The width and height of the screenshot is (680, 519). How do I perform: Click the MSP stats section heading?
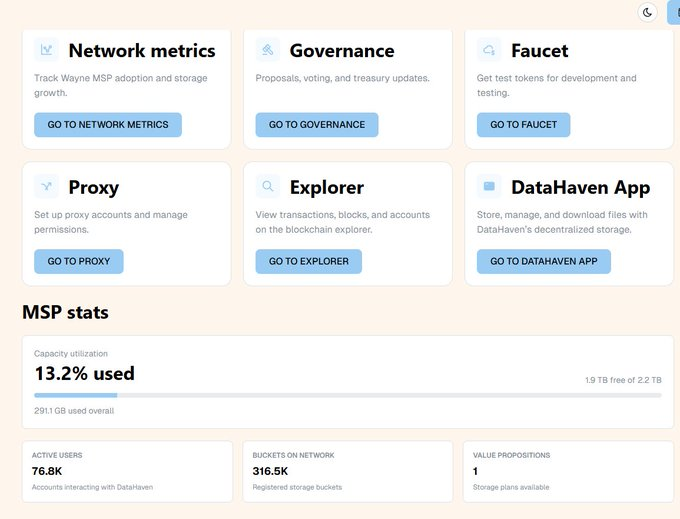pos(65,313)
